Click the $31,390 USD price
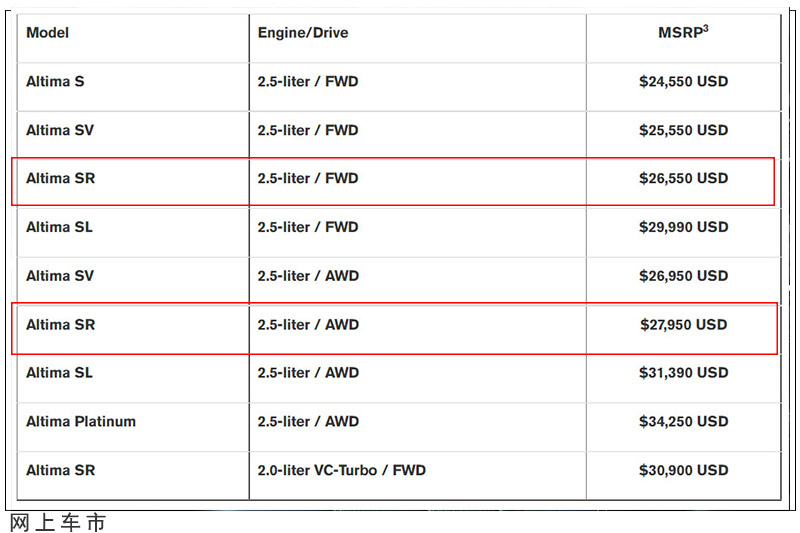800x533 pixels. [684, 373]
